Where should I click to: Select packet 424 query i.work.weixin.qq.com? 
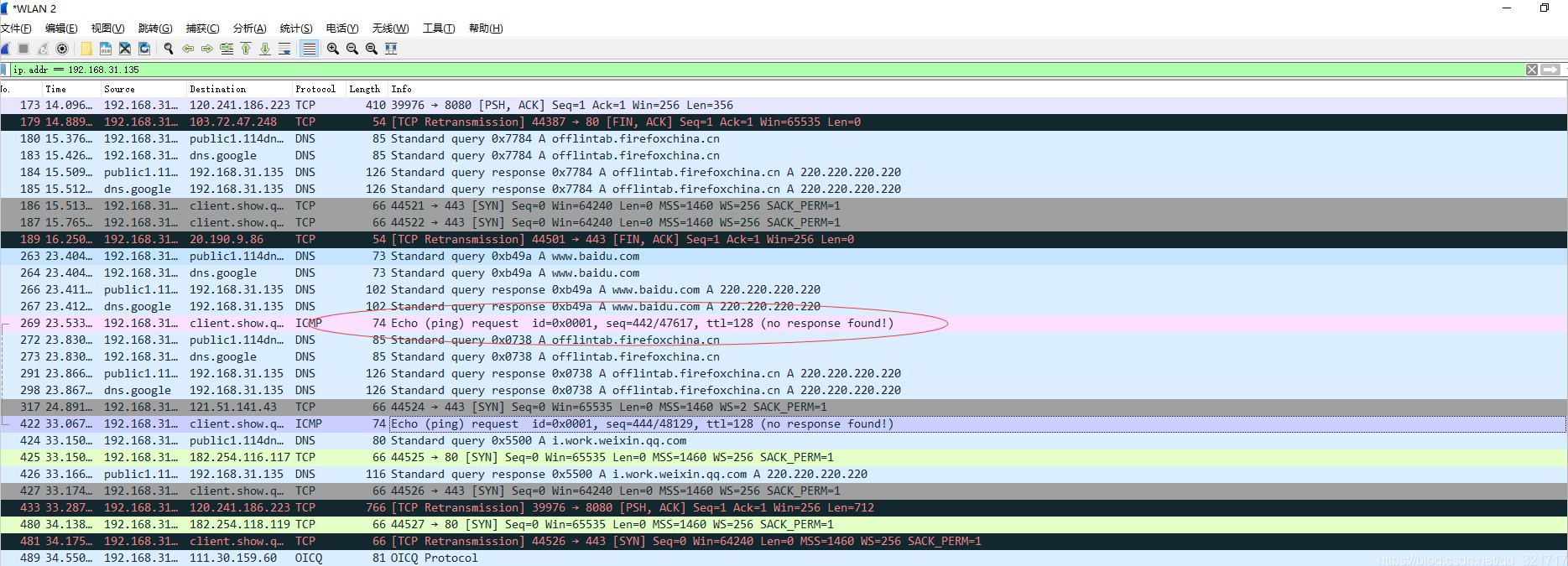(x=783, y=441)
